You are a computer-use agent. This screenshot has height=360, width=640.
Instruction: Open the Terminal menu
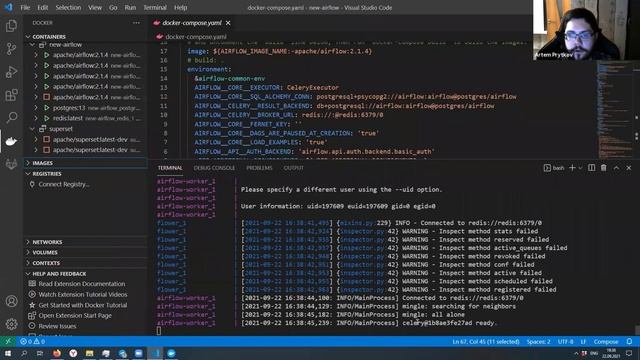[155, 7]
